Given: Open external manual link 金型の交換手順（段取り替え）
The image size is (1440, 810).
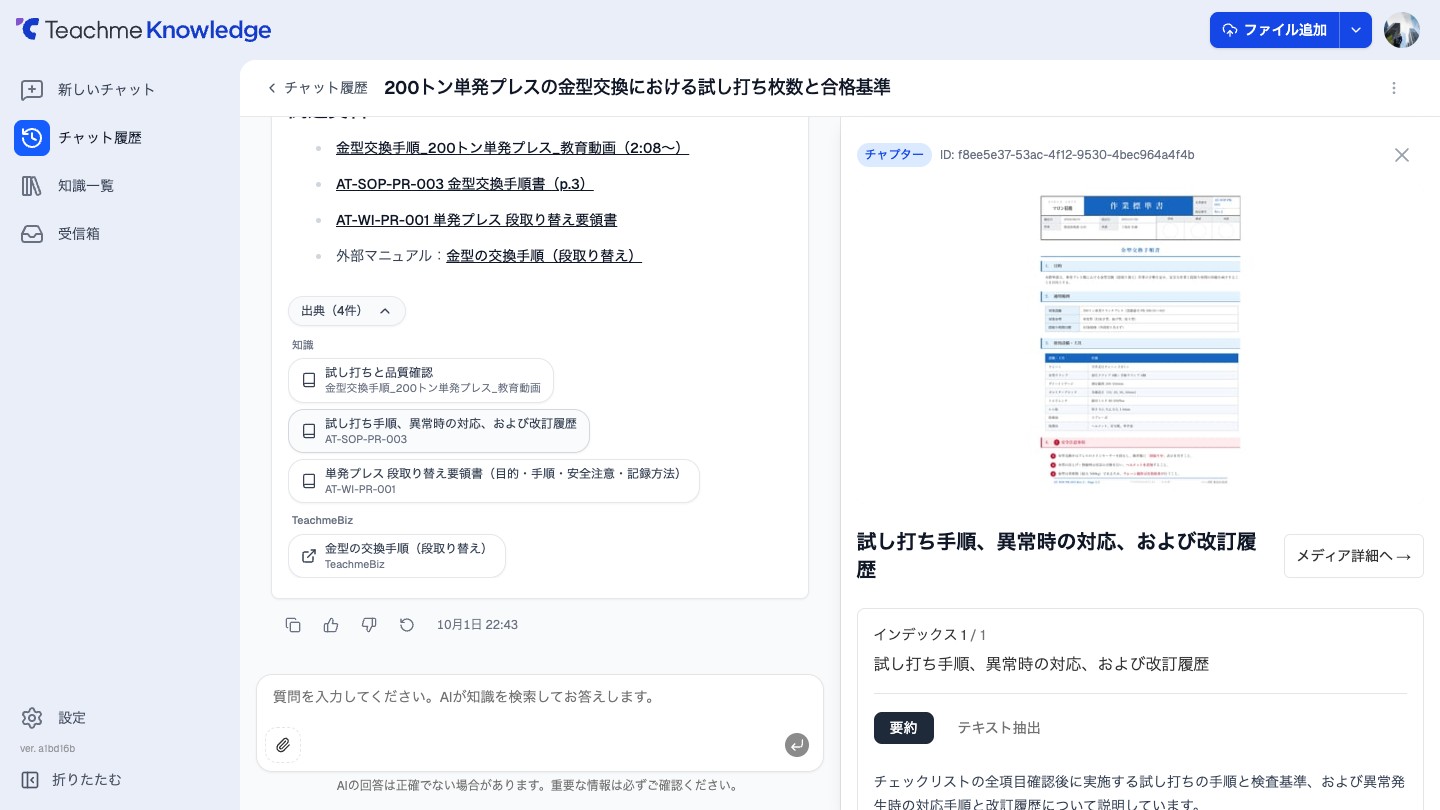Looking at the screenshot, I should pyautogui.click(x=544, y=256).
